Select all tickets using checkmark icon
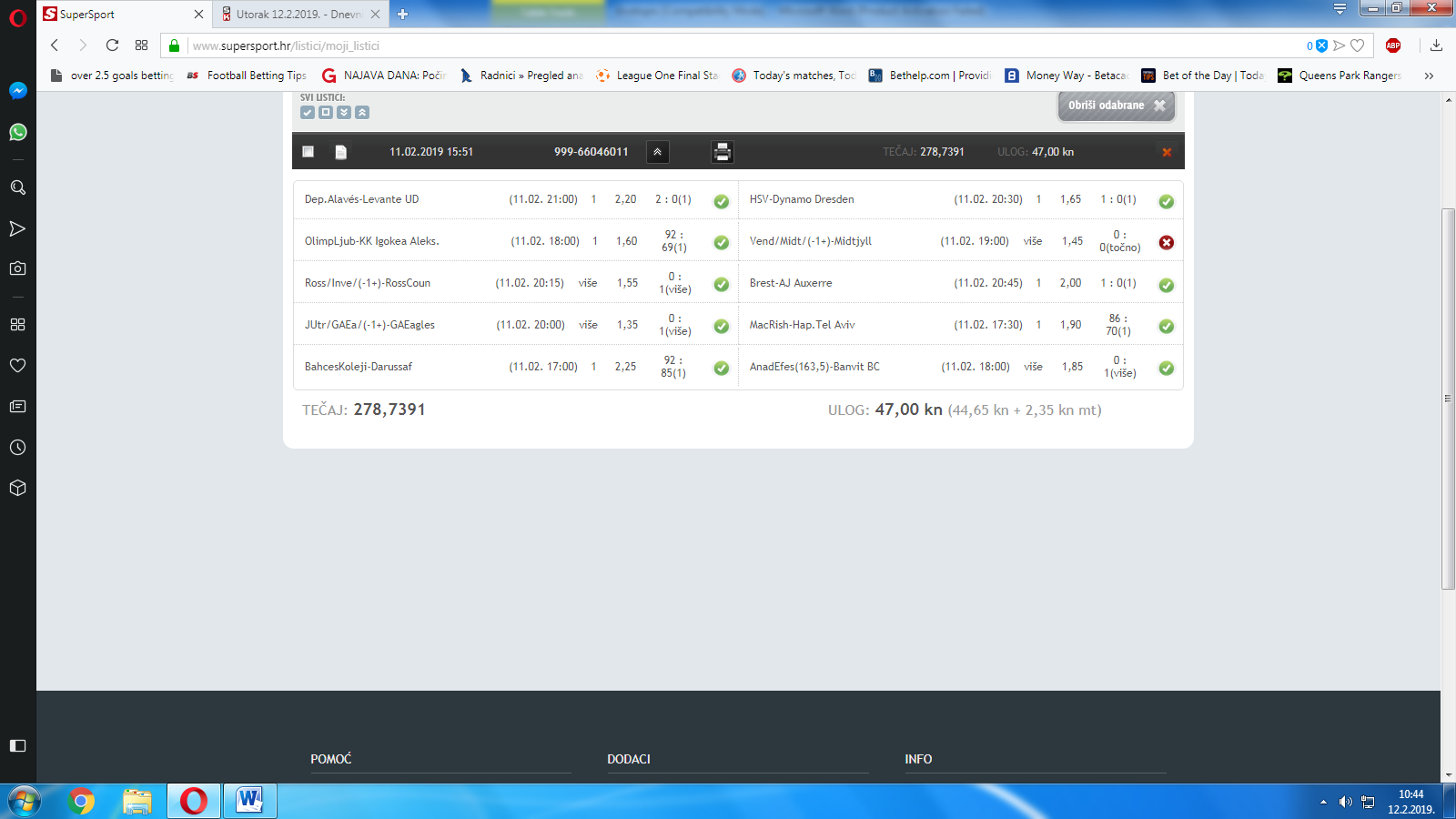Viewport: 1456px width, 819px height. (308, 113)
